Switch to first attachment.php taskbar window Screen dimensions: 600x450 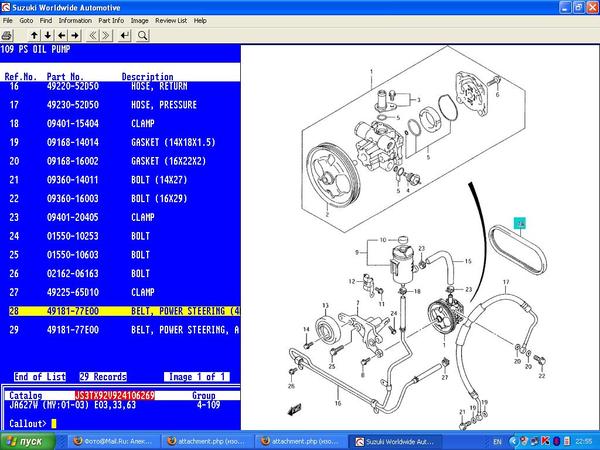(x=207, y=442)
